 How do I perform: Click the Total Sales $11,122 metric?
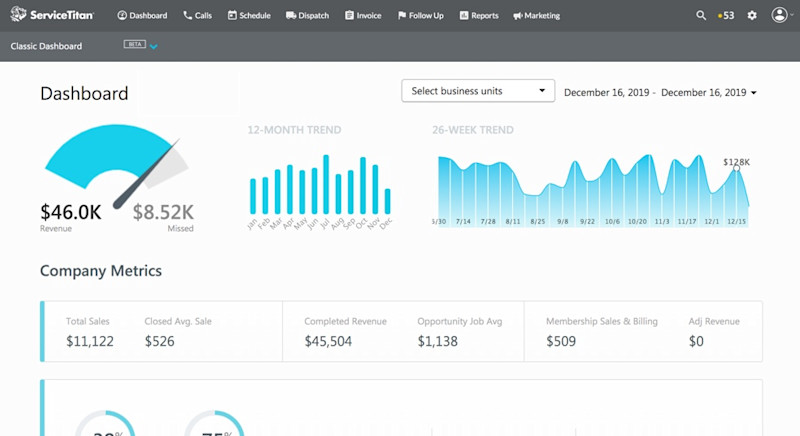point(90,332)
